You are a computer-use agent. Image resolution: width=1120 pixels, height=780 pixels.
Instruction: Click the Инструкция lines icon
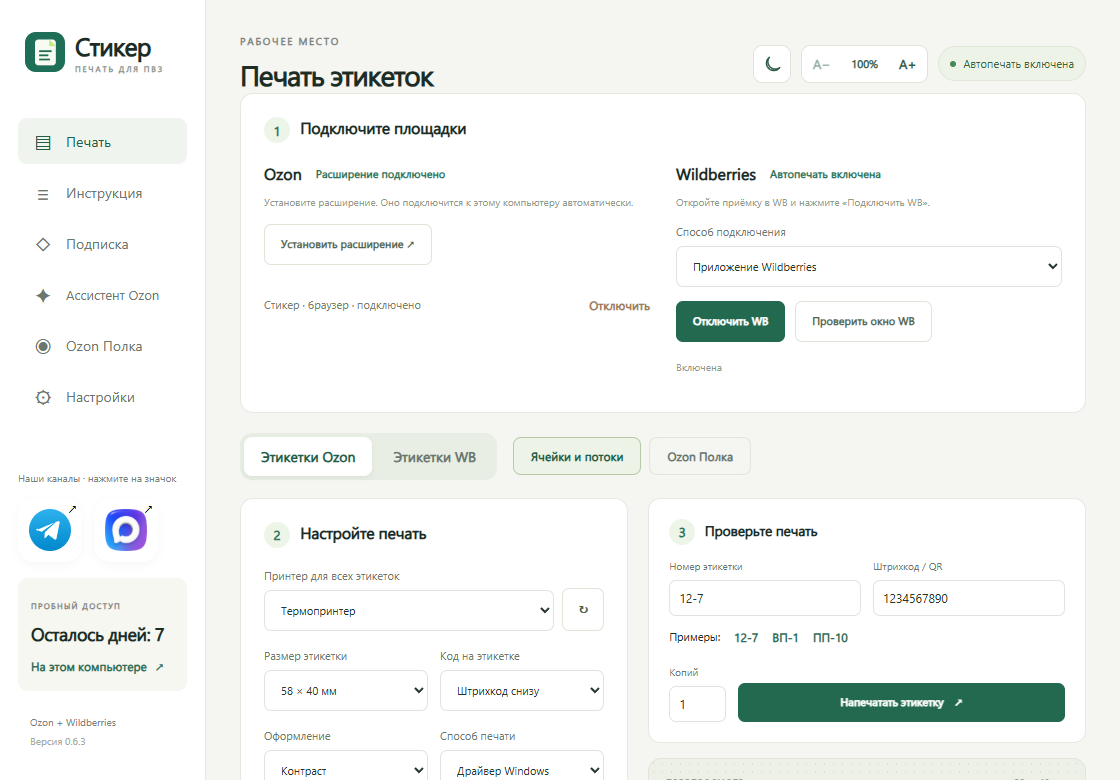tap(43, 194)
